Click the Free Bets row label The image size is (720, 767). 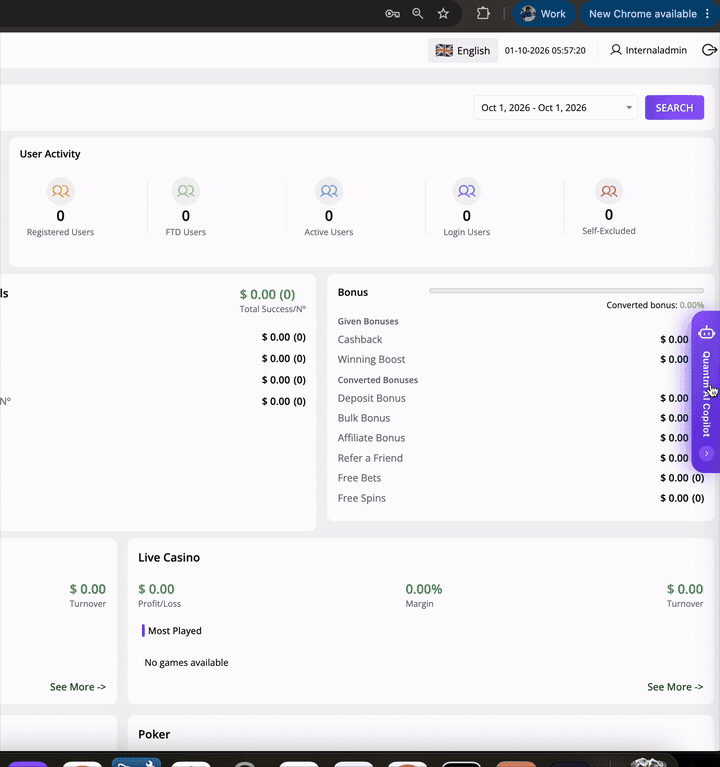click(360, 478)
